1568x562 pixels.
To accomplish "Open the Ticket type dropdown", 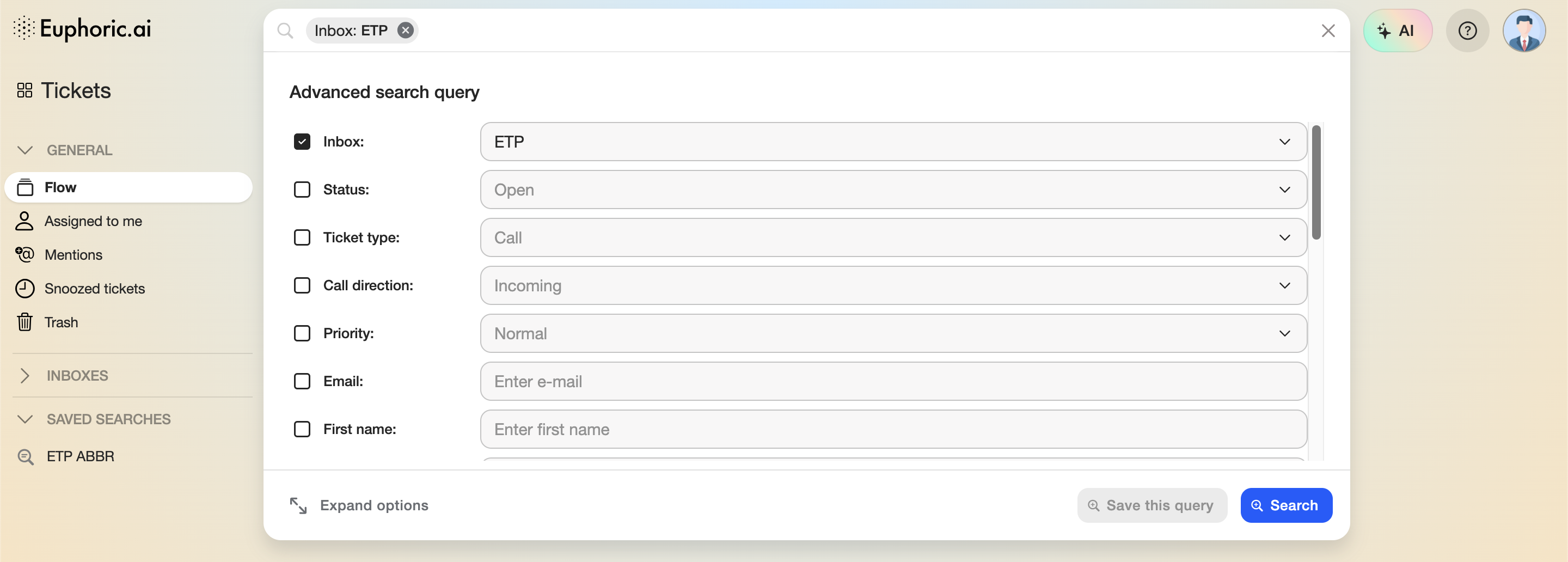I will point(893,237).
